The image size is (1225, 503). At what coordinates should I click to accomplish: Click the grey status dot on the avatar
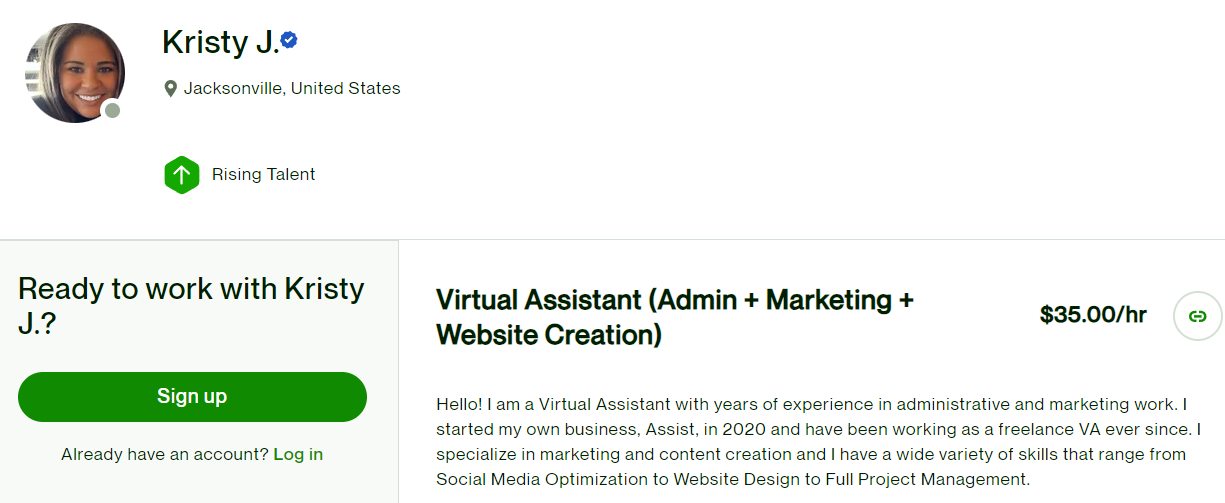click(x=112, y=110)
